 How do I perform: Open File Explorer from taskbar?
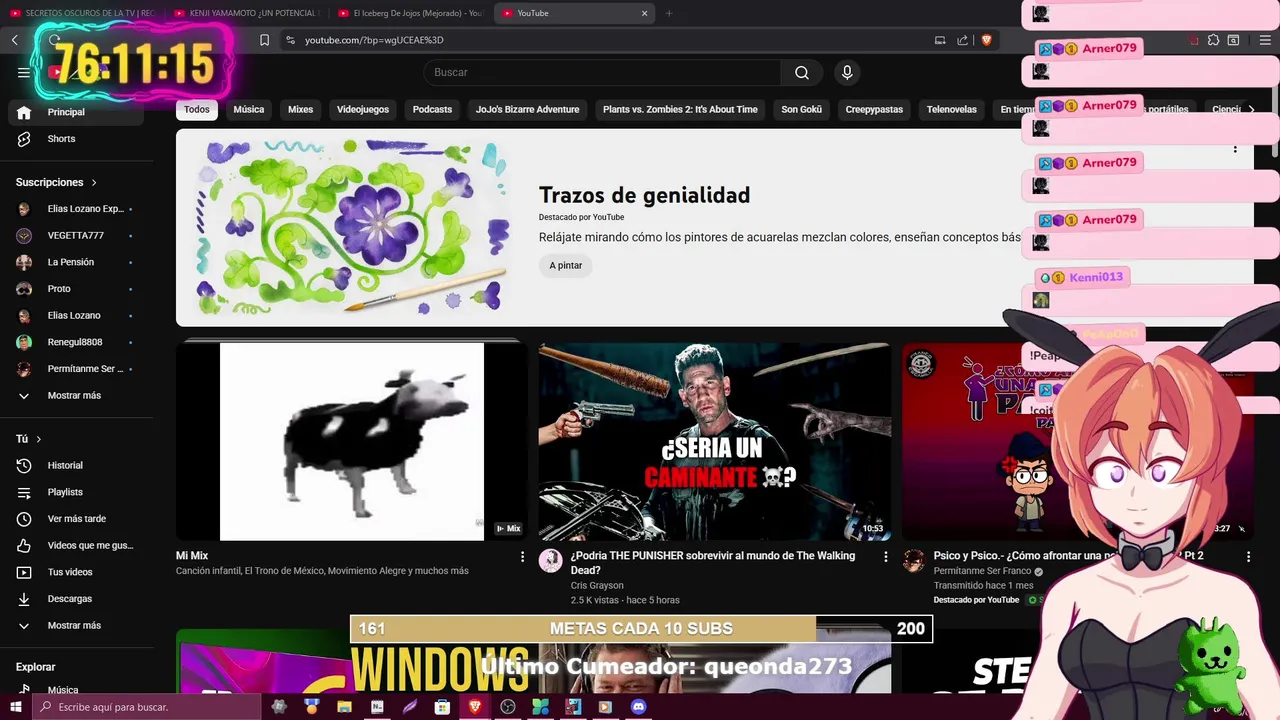pyautogui.click(x=344, y=707)
